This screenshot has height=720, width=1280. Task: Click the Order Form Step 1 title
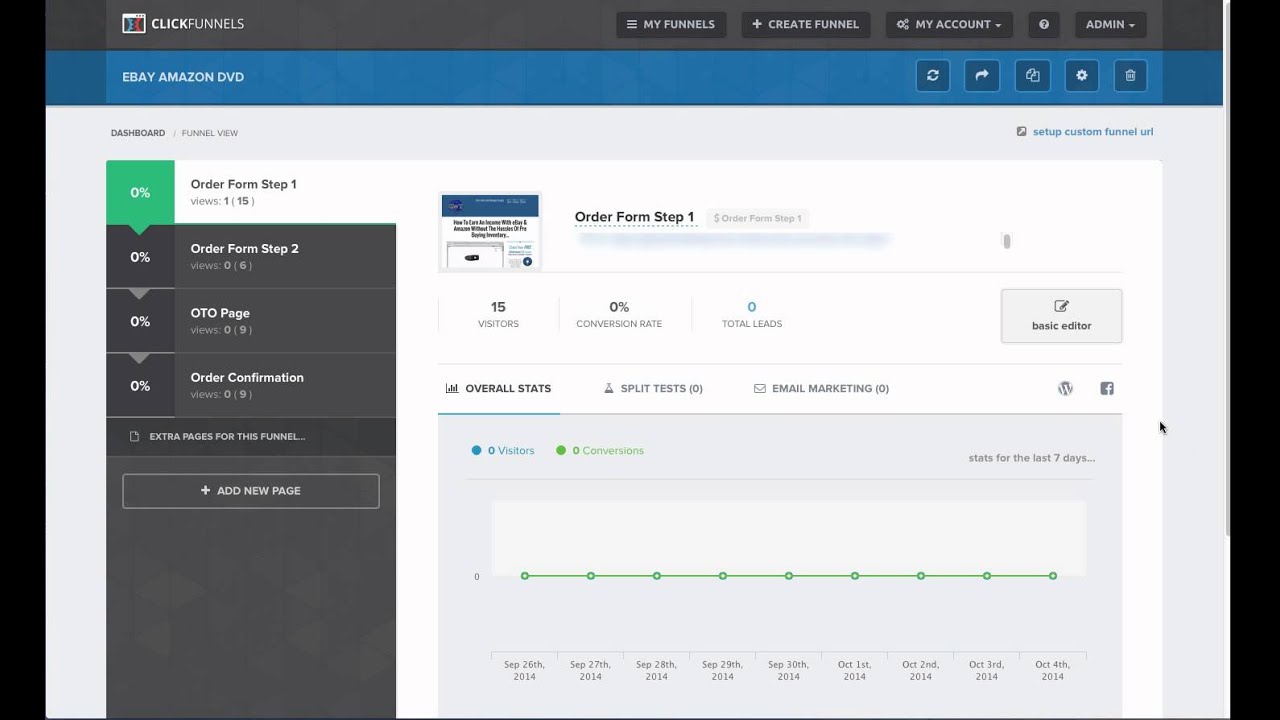[634, 217]
